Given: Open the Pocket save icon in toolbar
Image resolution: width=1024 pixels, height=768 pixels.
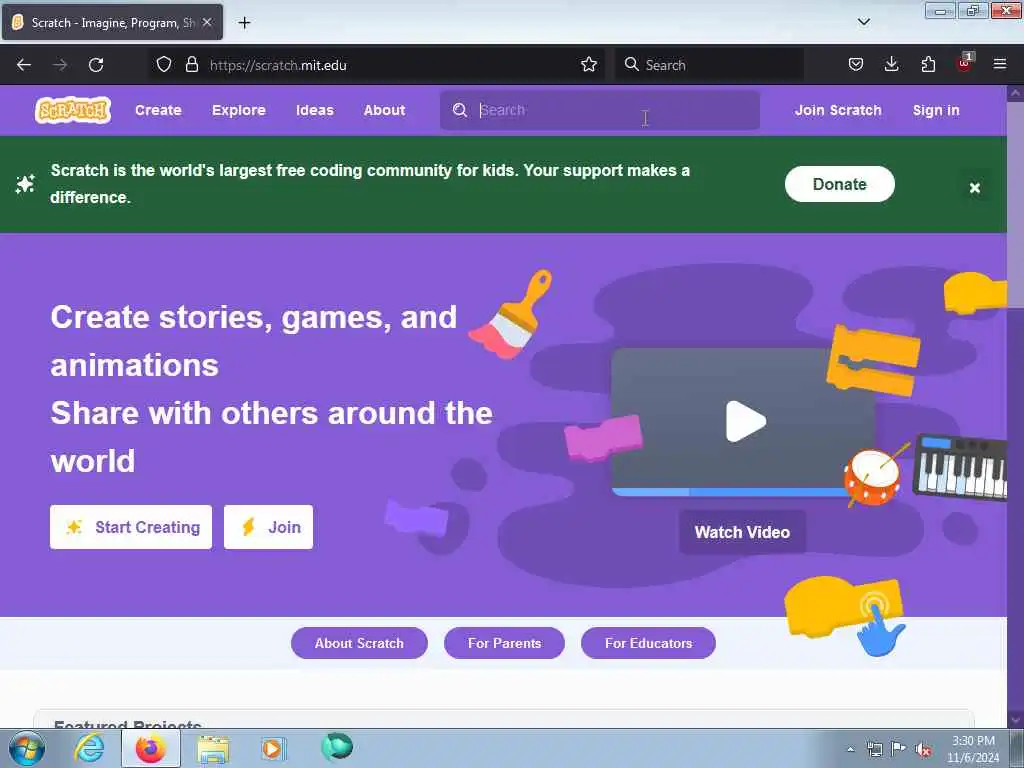Looking at the screenshot, I should coord(856,65).
